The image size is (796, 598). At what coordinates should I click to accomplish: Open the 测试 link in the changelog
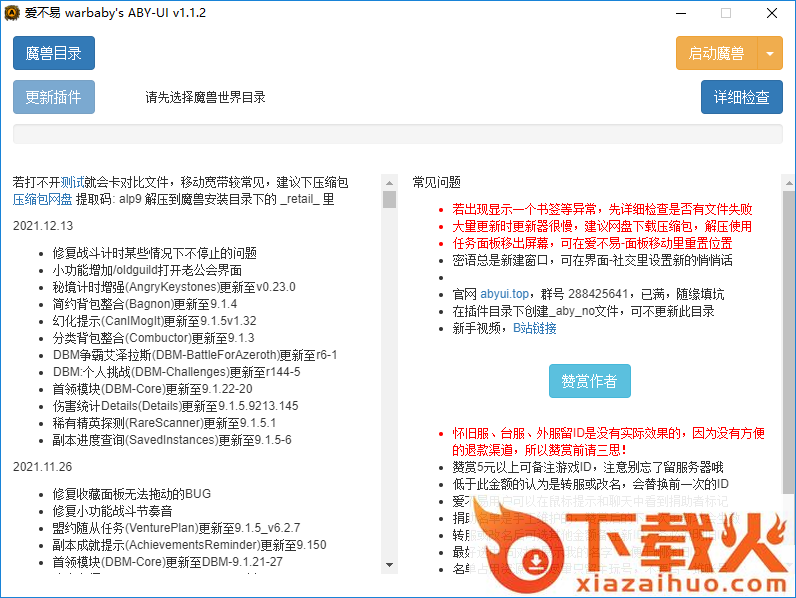click(x=72, y=182)
